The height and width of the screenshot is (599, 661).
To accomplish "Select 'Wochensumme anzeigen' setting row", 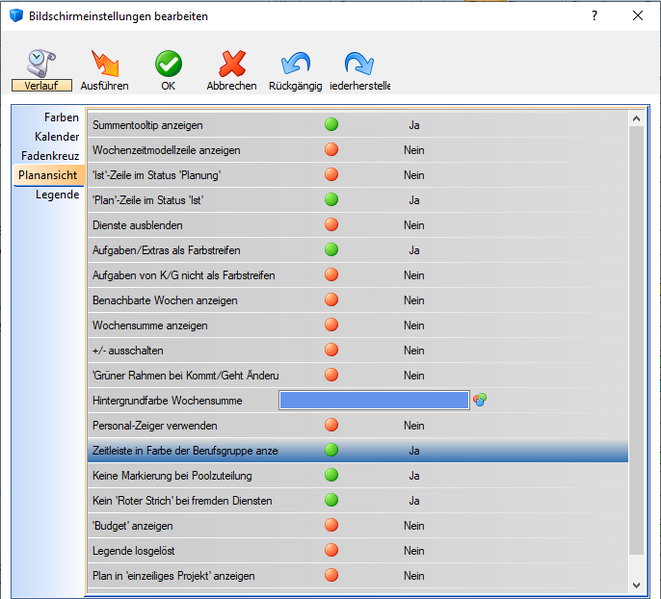I will pos(150,325).
